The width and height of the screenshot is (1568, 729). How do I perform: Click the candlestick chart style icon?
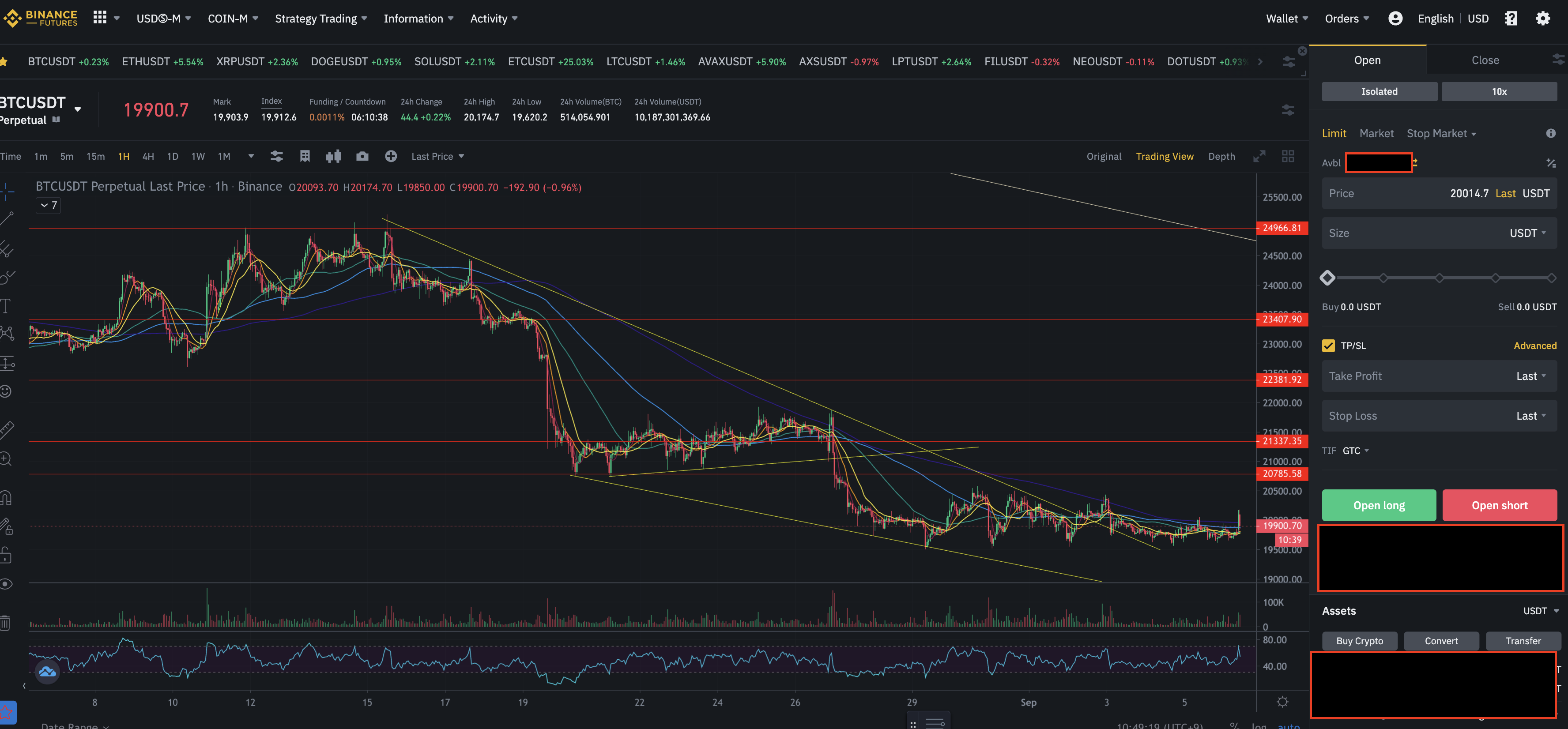tap(334, 156)
